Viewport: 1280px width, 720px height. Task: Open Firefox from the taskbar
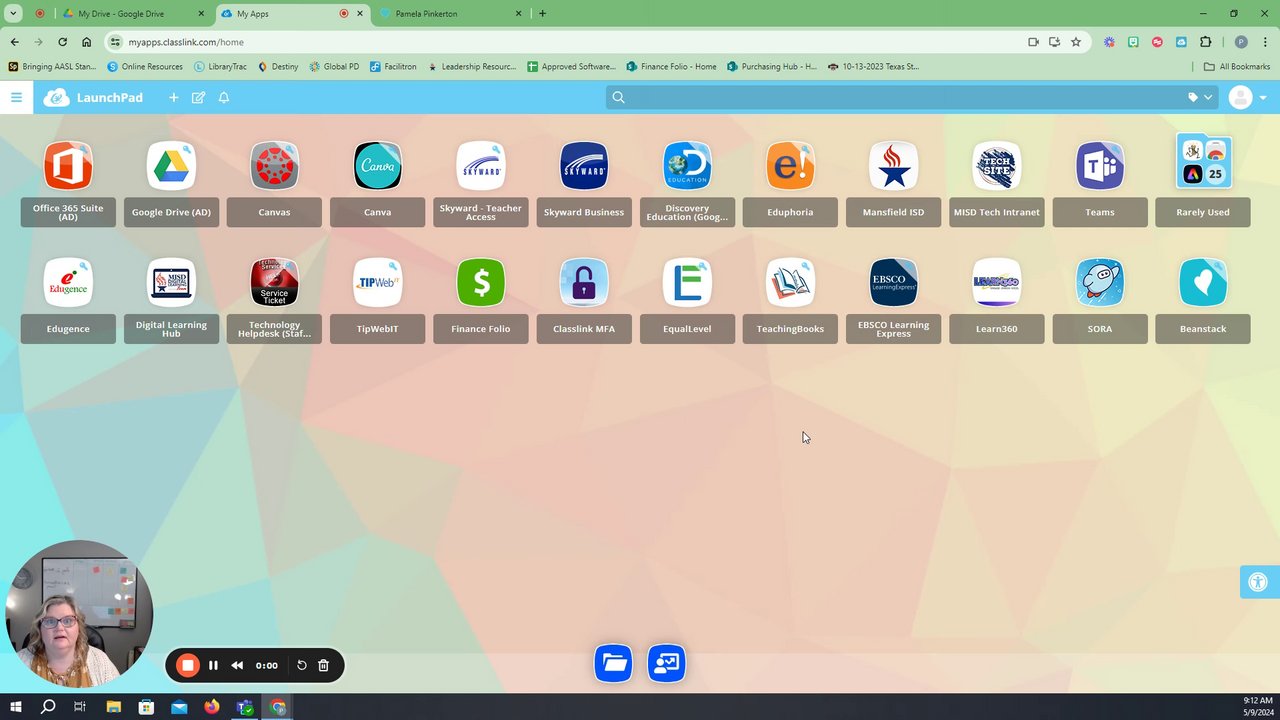click(212, 707)
